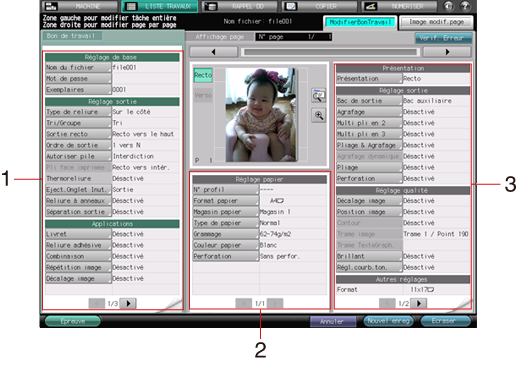Open Décalage image in Réglage qualité
Viewport: 517px width, 368px height.
click(369, 201)
